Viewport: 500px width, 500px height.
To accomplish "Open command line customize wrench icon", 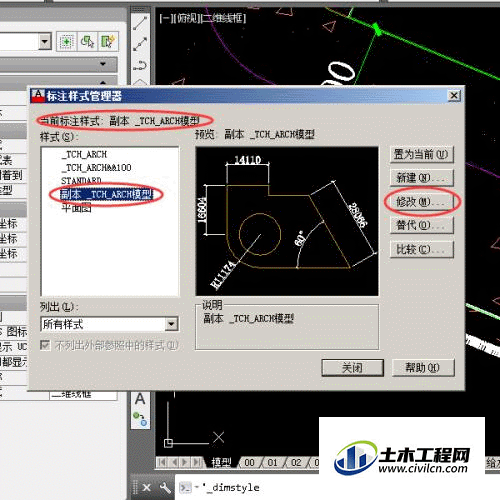I will 165,488.
